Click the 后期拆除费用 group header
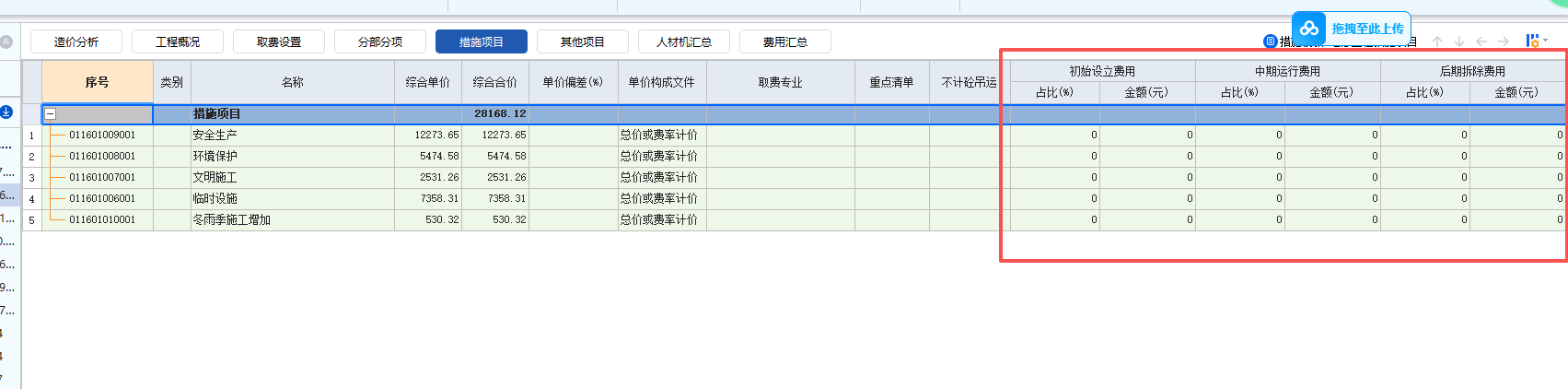The image size is (1568, 389). [x=1473, y=71]
